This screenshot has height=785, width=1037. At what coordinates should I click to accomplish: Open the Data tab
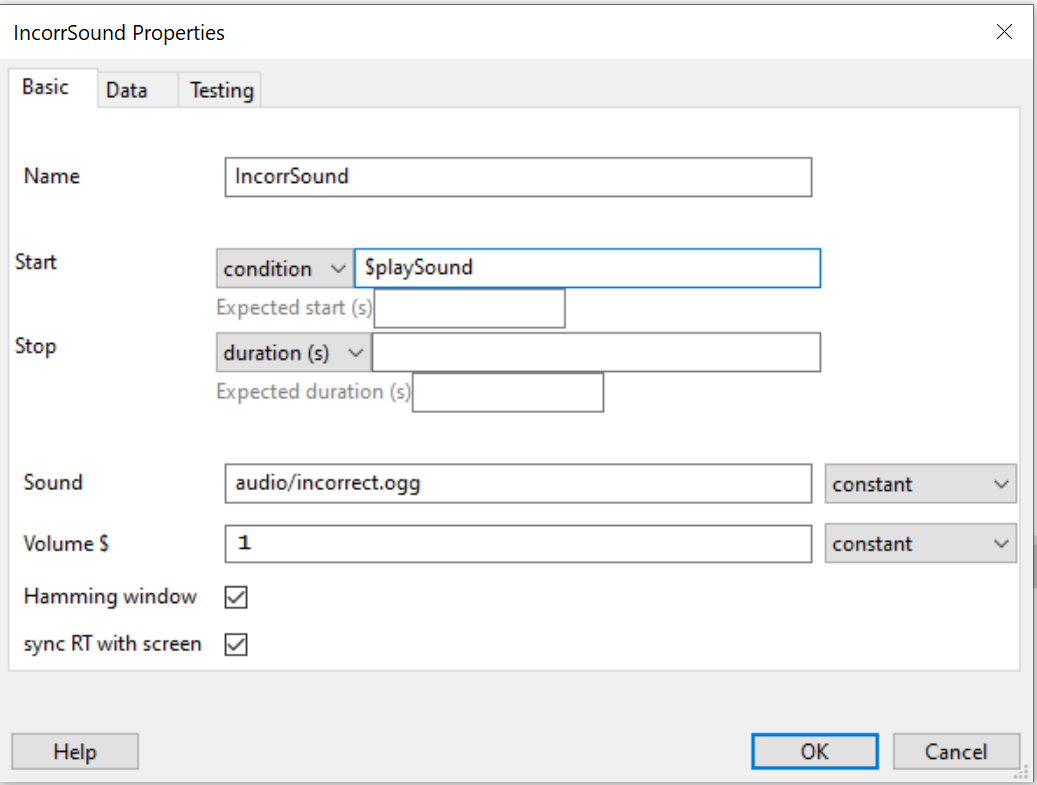click(x=127, y=91)
